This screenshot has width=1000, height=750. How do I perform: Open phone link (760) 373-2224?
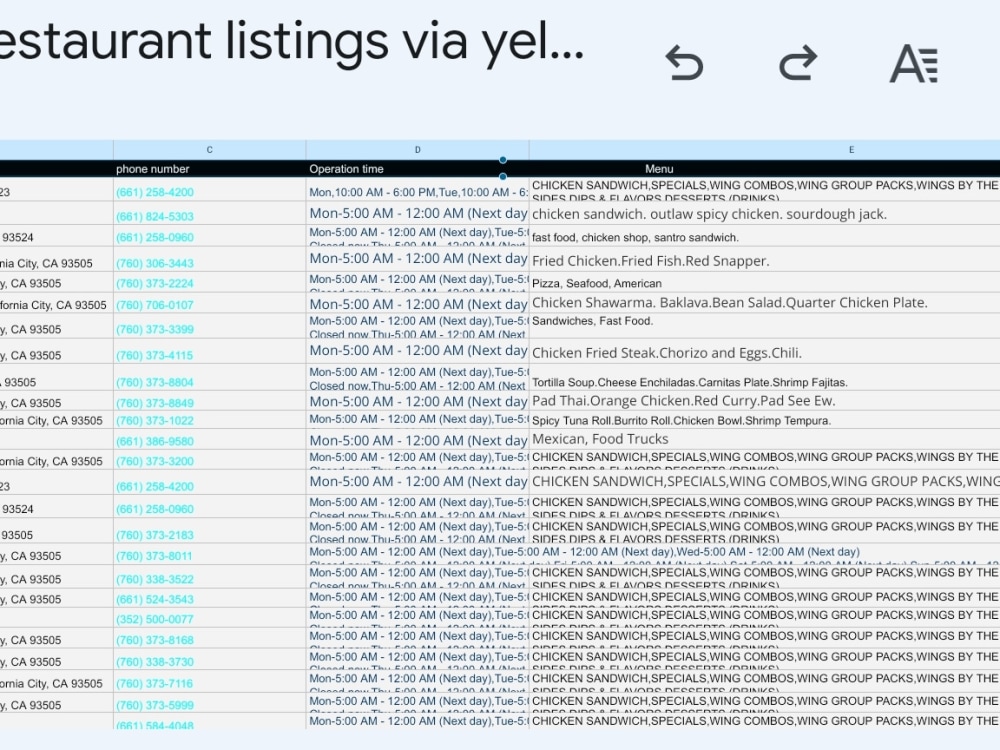coord(155,283)
